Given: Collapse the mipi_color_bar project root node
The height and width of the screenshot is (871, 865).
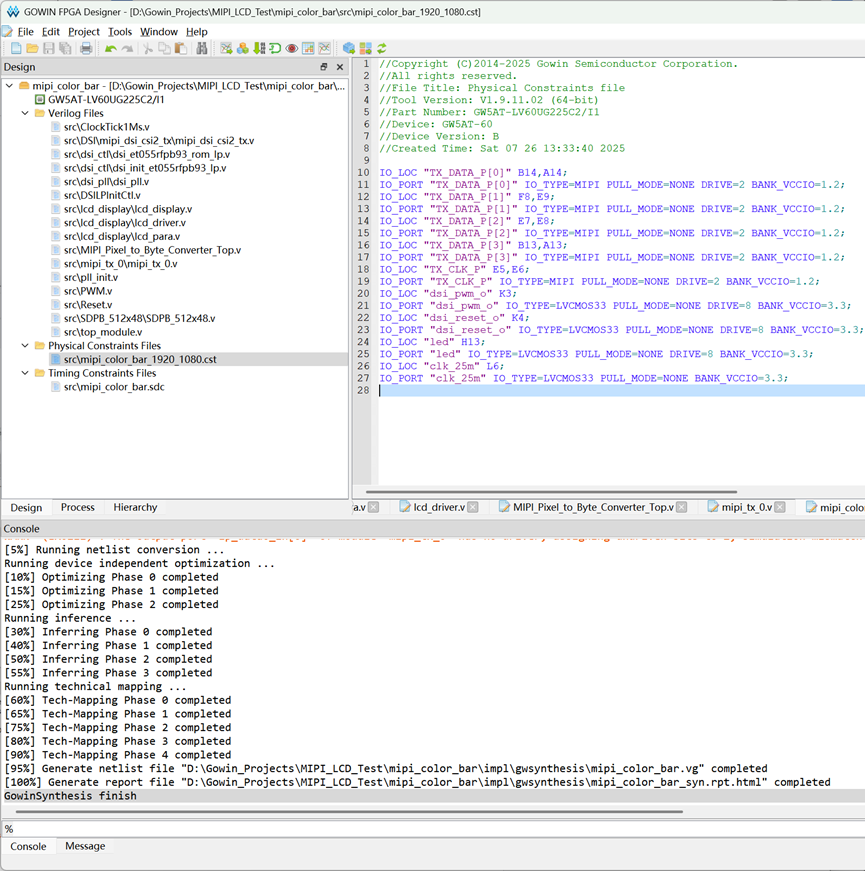Looking at the screenshot, I should [x=9, y=86].
